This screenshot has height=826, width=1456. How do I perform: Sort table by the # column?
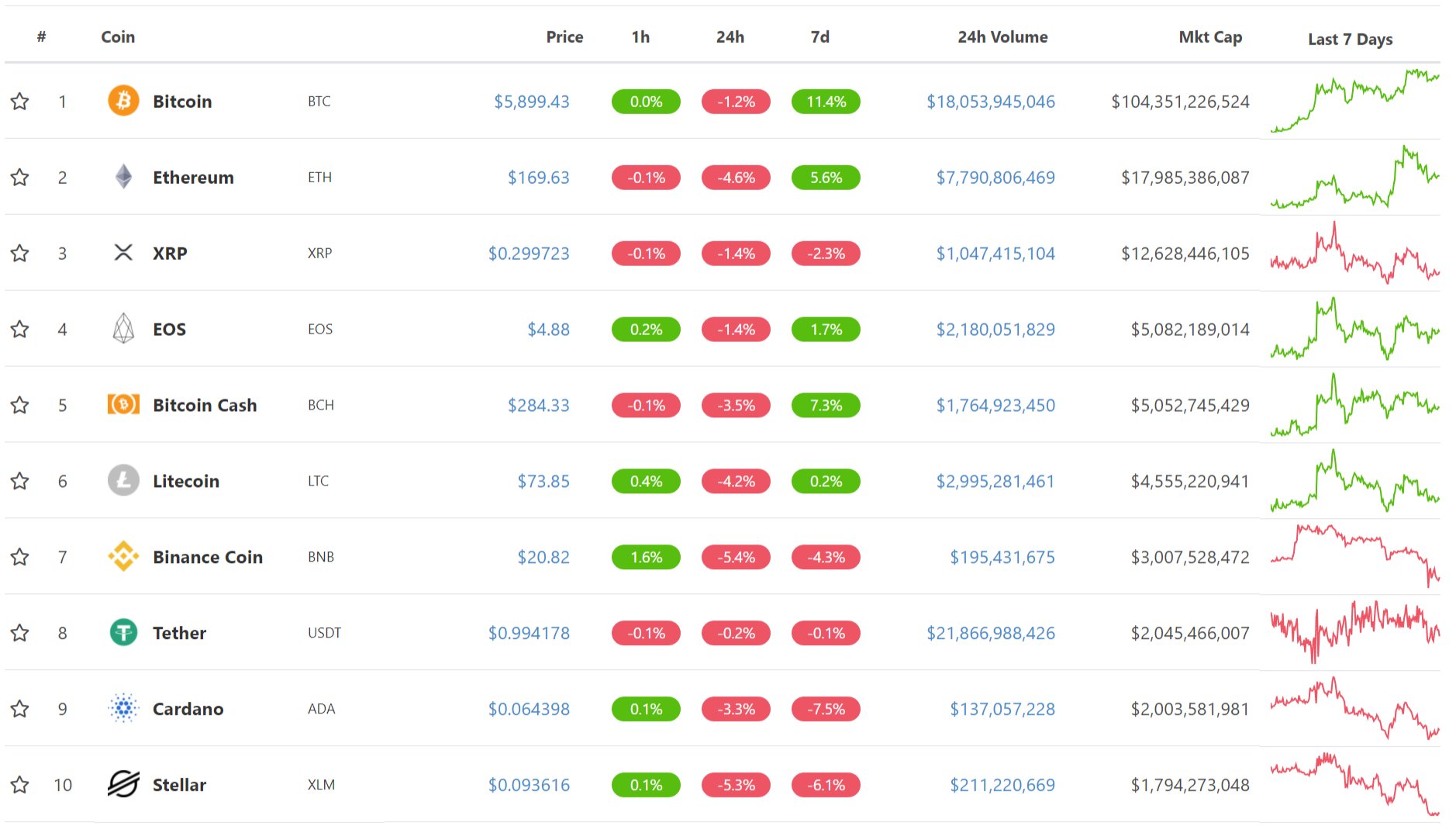[x=42, y=36]
